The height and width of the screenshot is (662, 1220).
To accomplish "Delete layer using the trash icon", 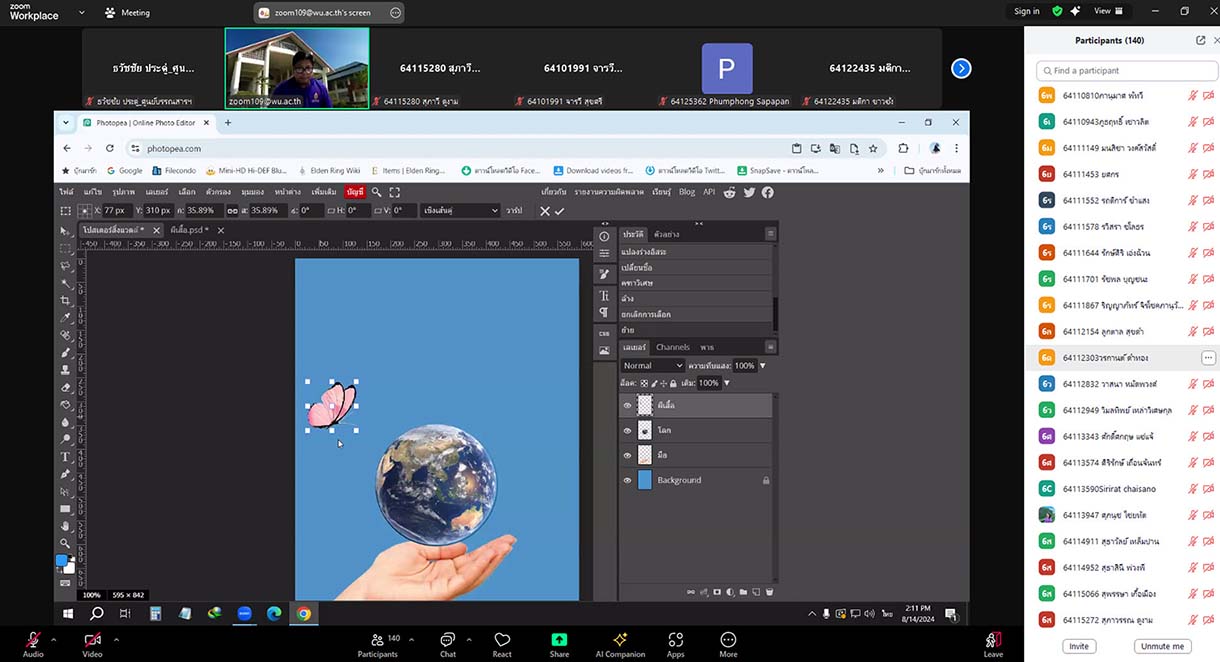I will 768,592.
